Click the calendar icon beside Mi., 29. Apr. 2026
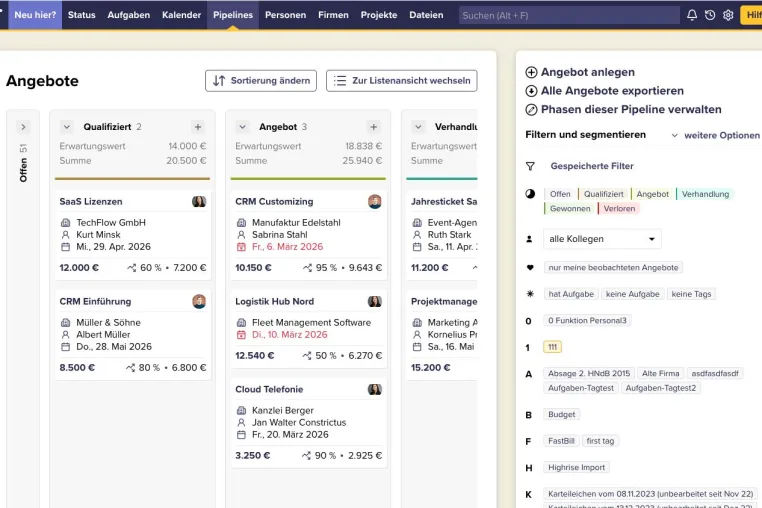Image resolution: width=762 pixels, height=508 pixels. tap(65, 247)
